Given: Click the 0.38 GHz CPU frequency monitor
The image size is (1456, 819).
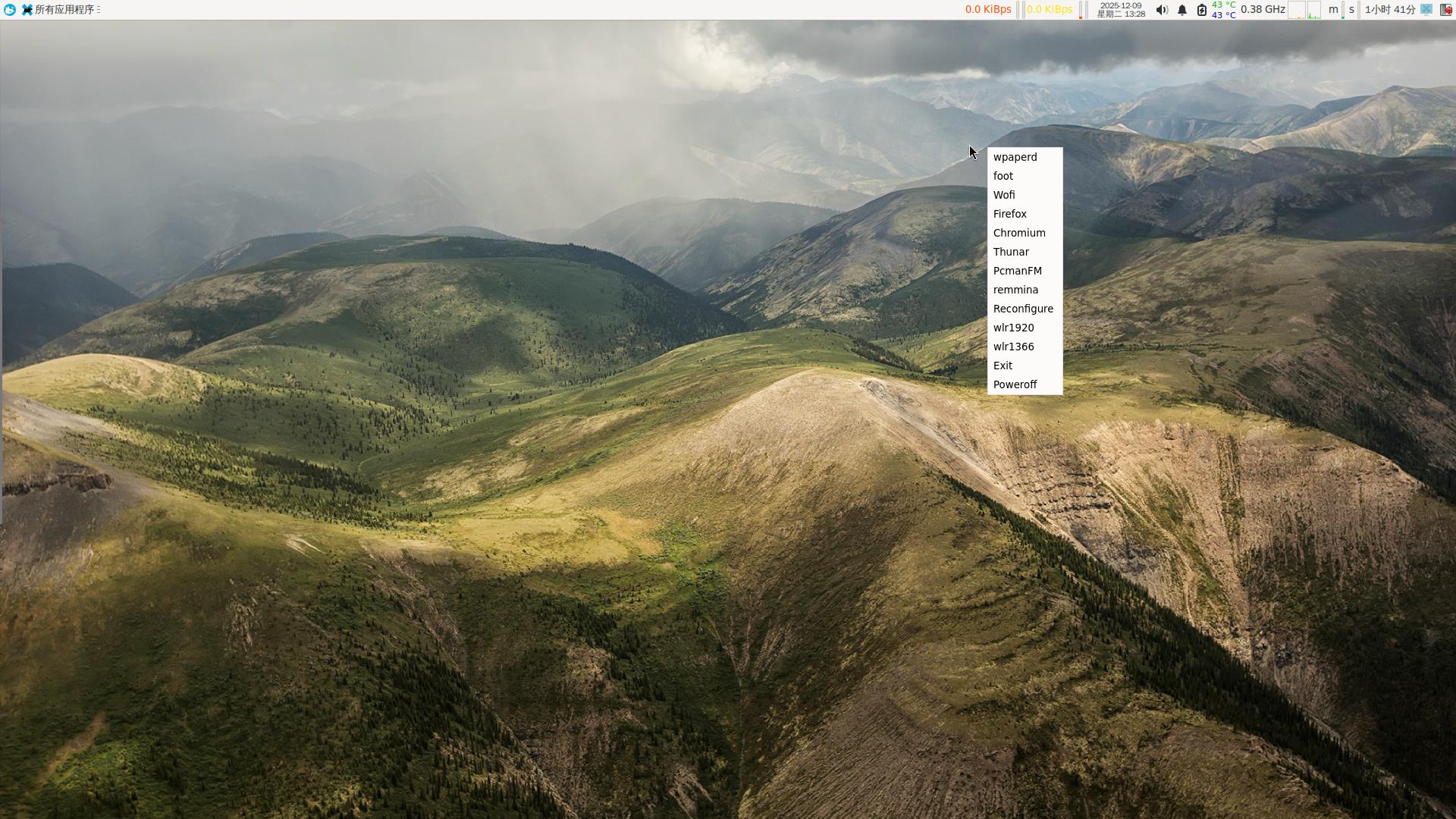Looking at the screenshot, I should (x=1263, y=10).
